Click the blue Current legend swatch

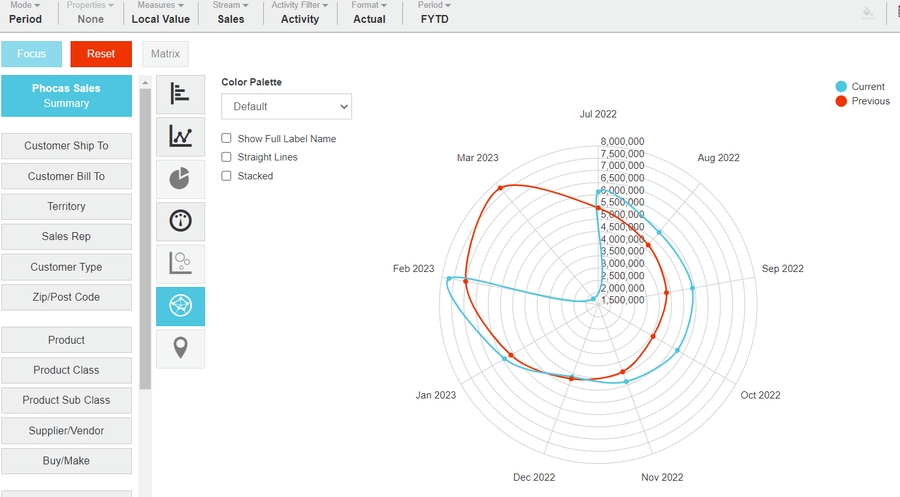pyautogui.click(x=841, y=87)
